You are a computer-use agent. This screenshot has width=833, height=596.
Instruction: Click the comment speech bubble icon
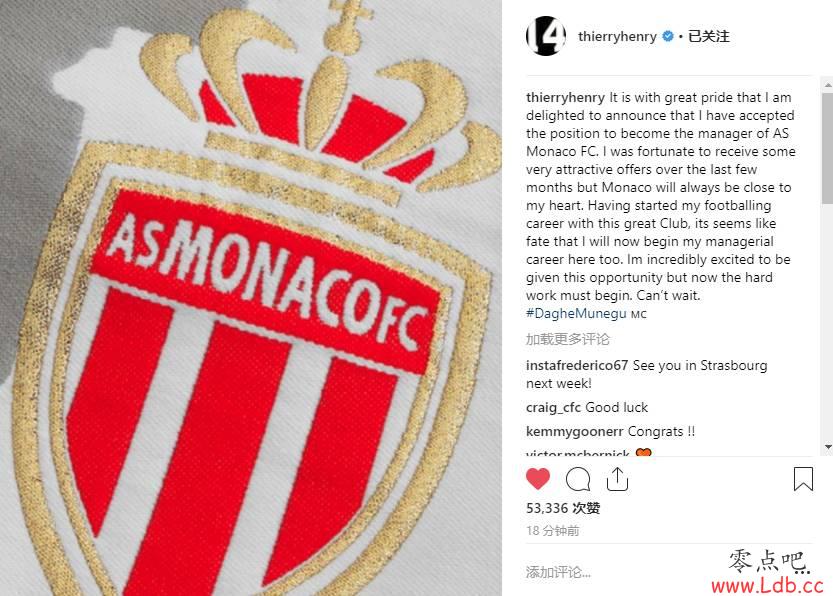pyautogui.click(x=578, y=479)
